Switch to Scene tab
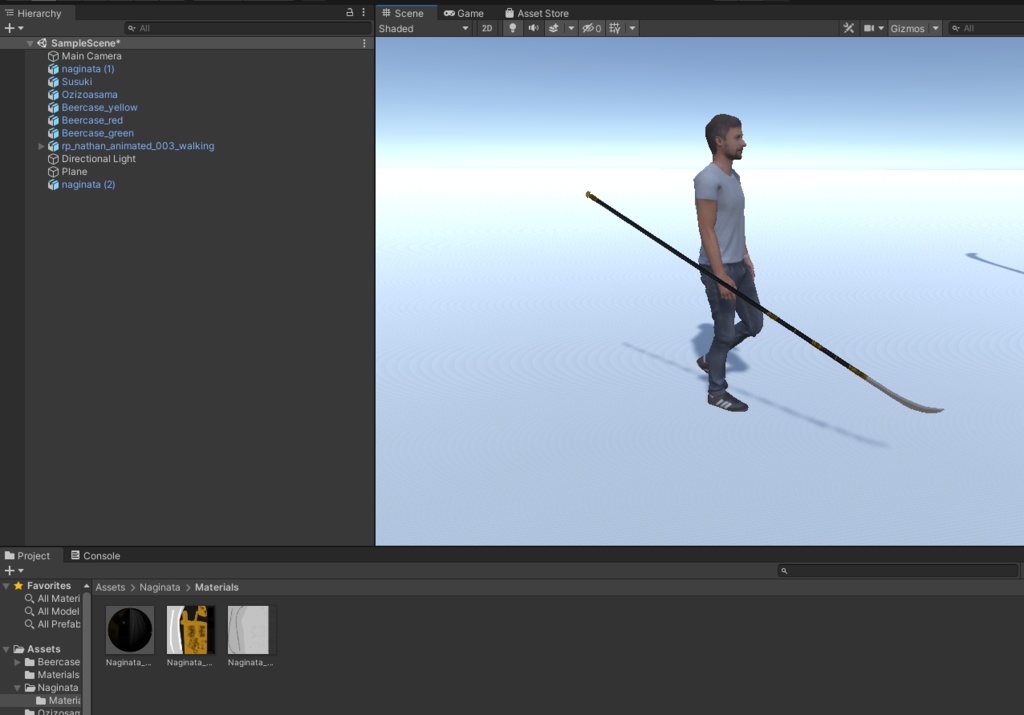 [x=403, y=13]
